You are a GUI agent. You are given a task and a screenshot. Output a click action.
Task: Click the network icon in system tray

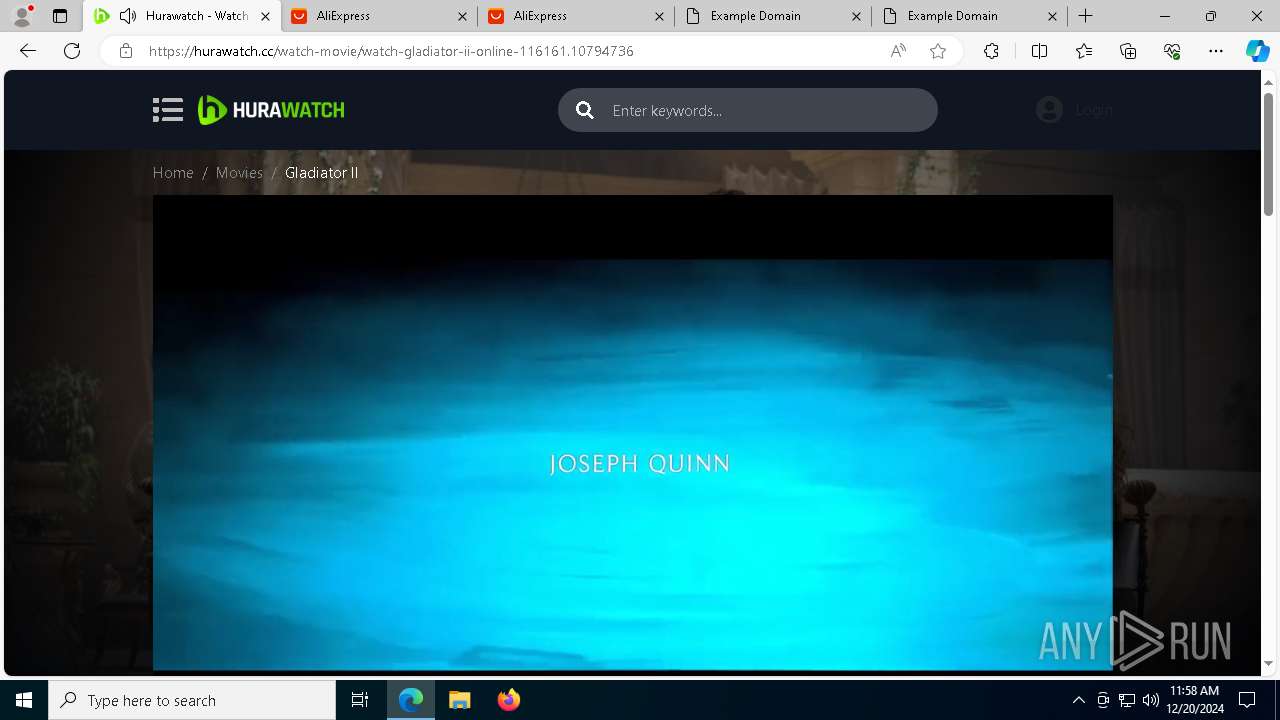click(x=1127, y=700)
